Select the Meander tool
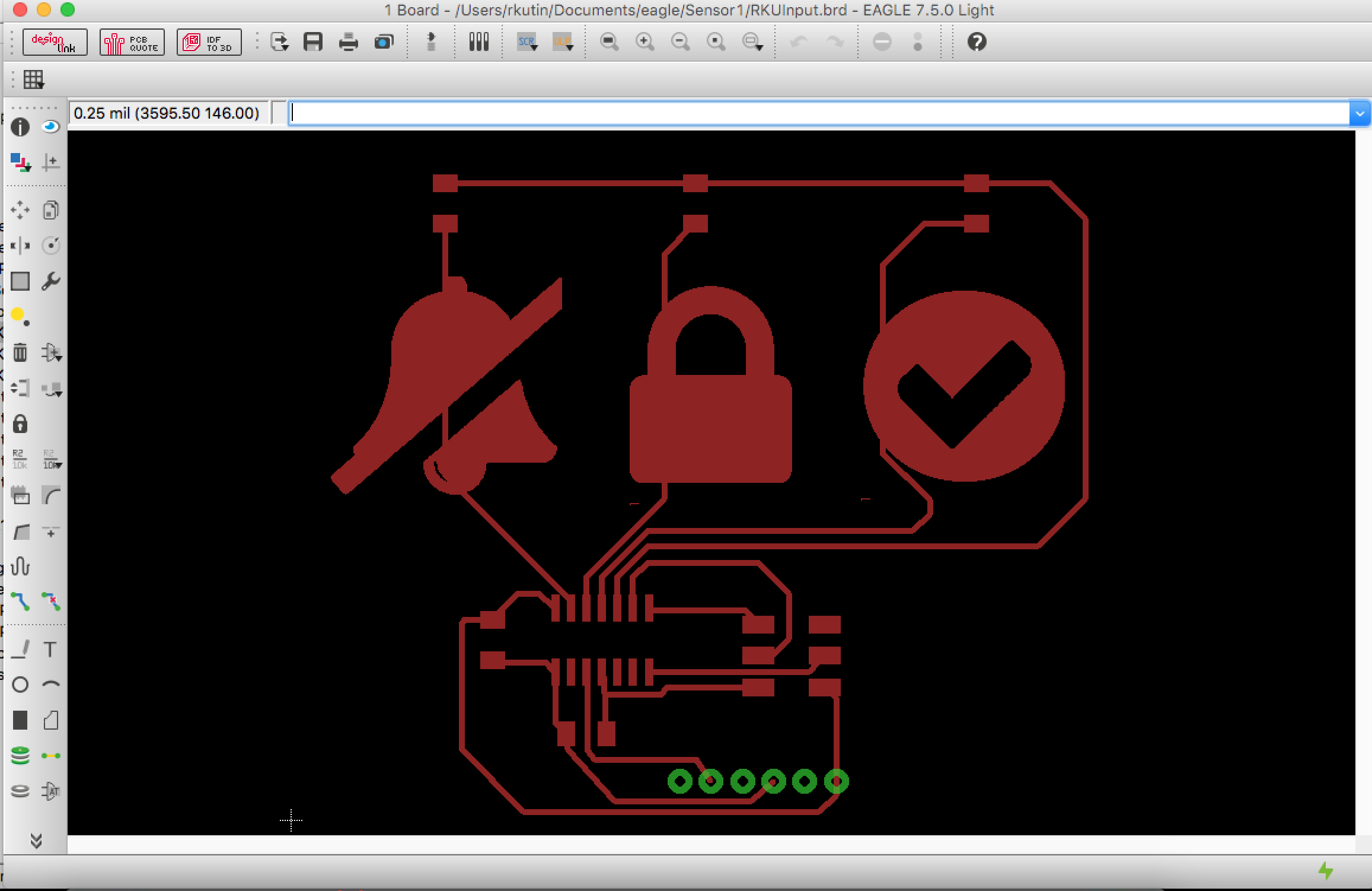 20,566
